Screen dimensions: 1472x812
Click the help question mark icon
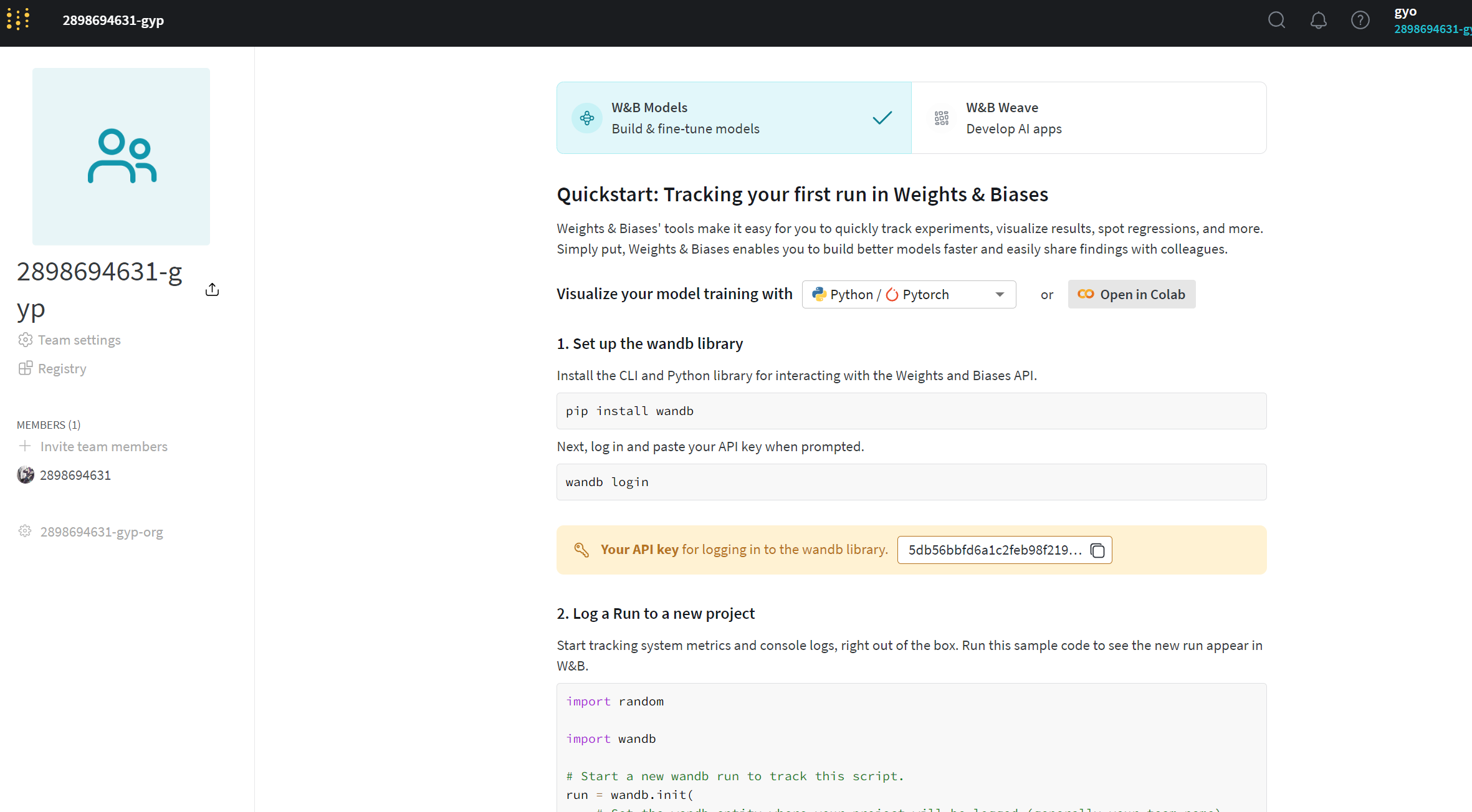pyautogui.click(x=1360, y=20)
